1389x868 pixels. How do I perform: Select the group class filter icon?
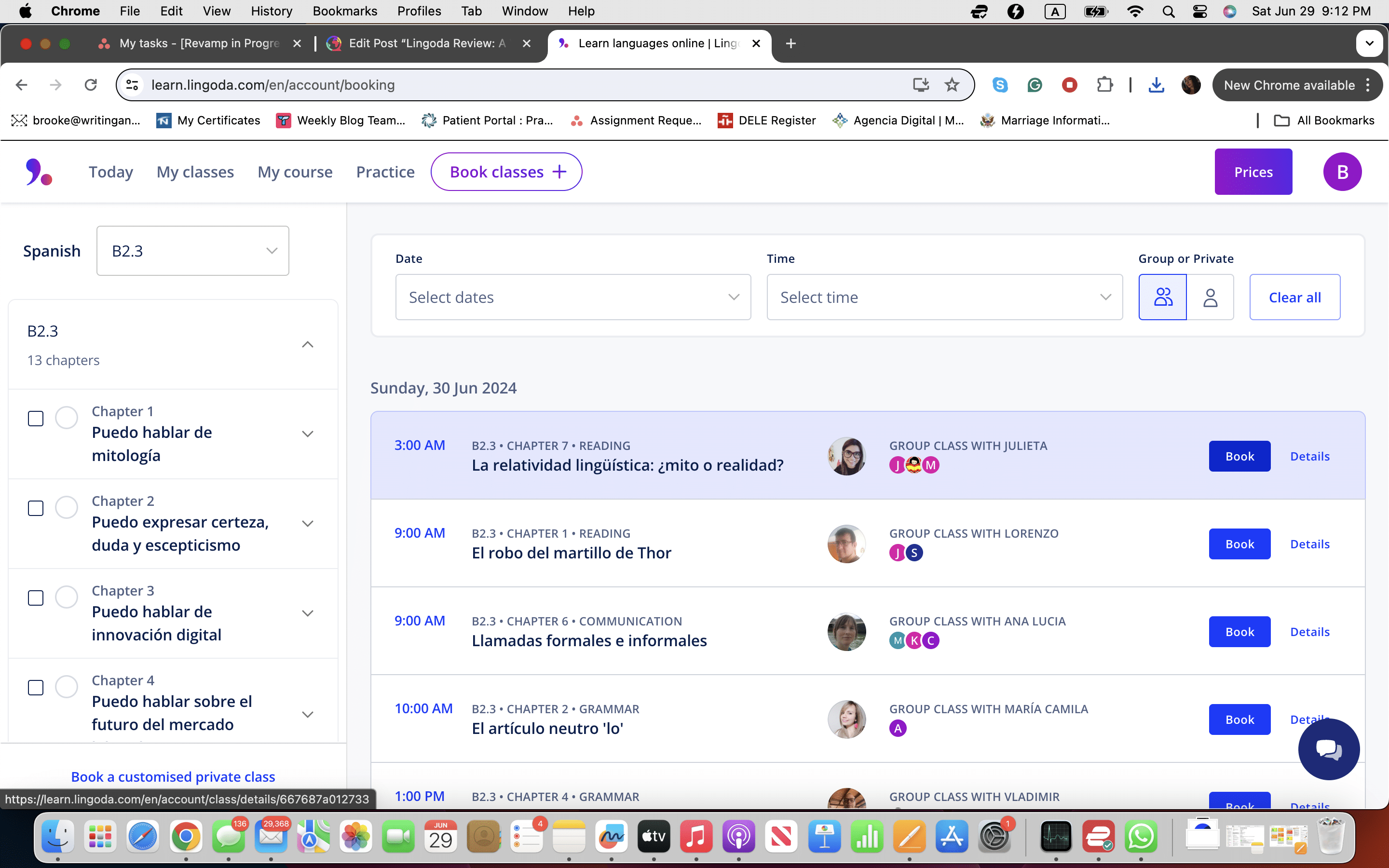1162,297
